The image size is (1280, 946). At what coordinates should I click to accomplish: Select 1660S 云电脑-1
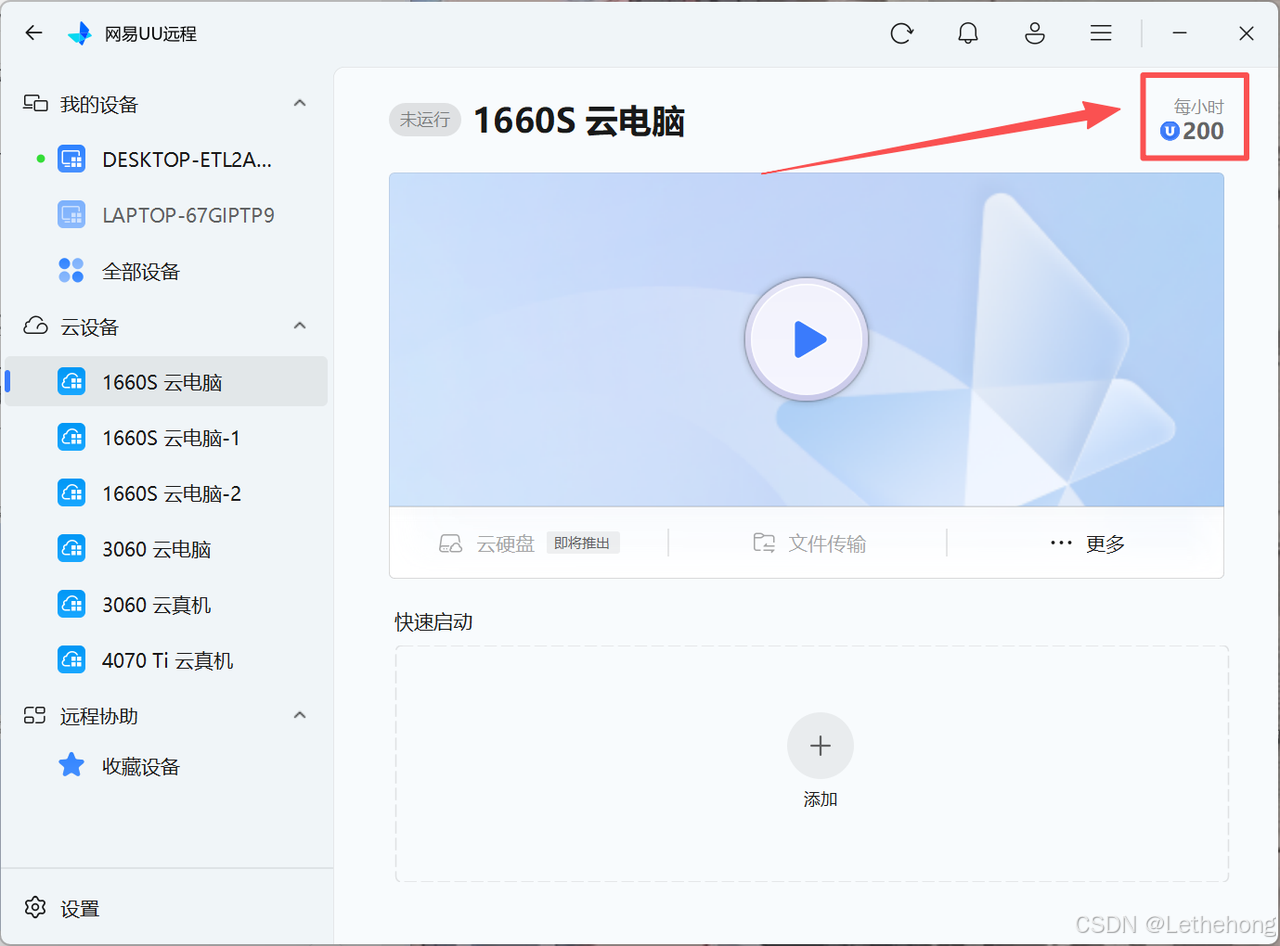click(166, 438)
